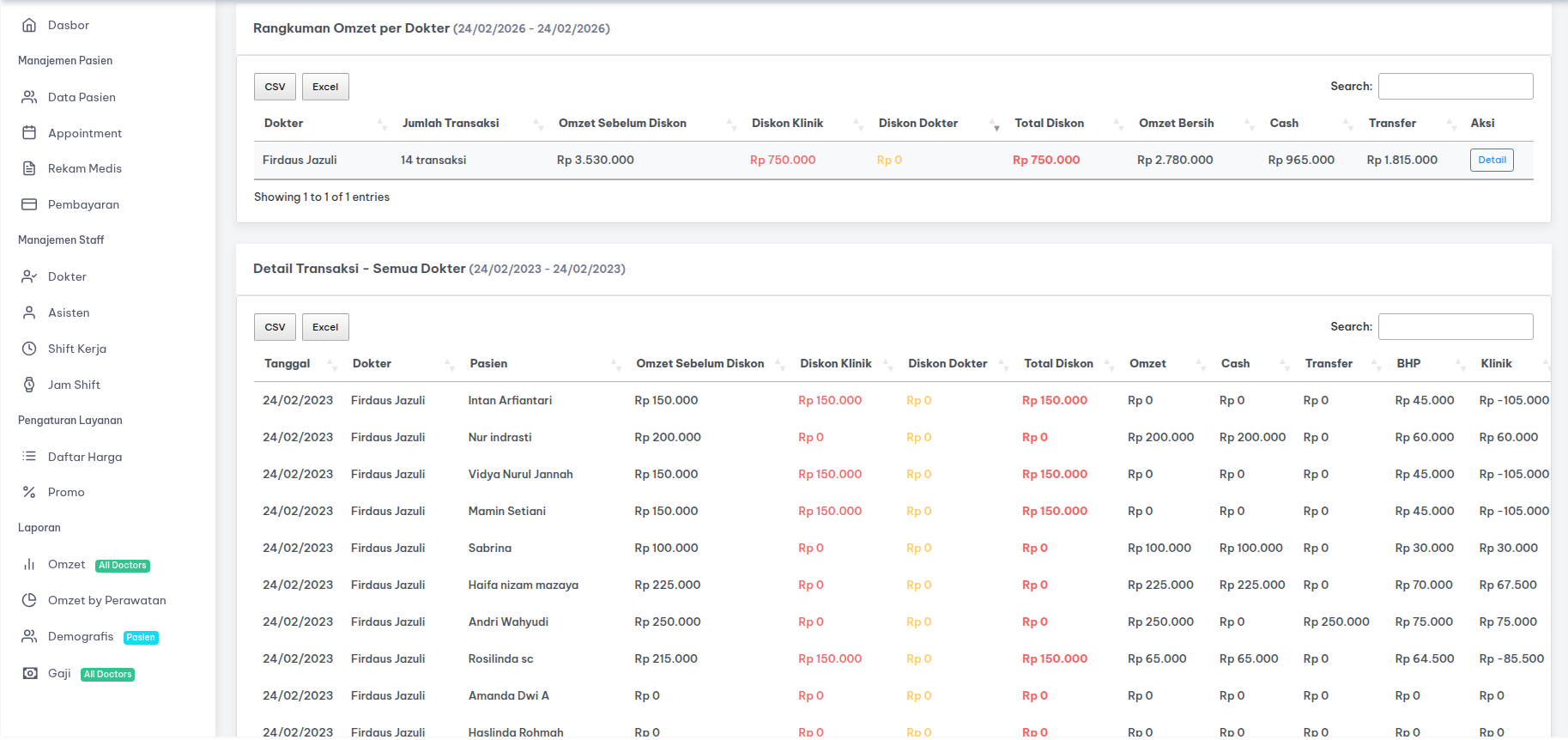The width and height of the screenshot is (1568, 740).
Task: Export Detail Transaksi table to Excel
Action: tap(325, 327)
